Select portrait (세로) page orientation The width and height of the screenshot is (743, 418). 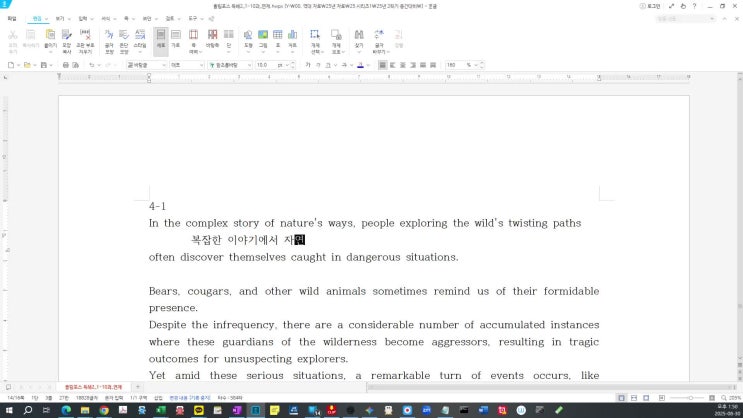pos(160,38)
